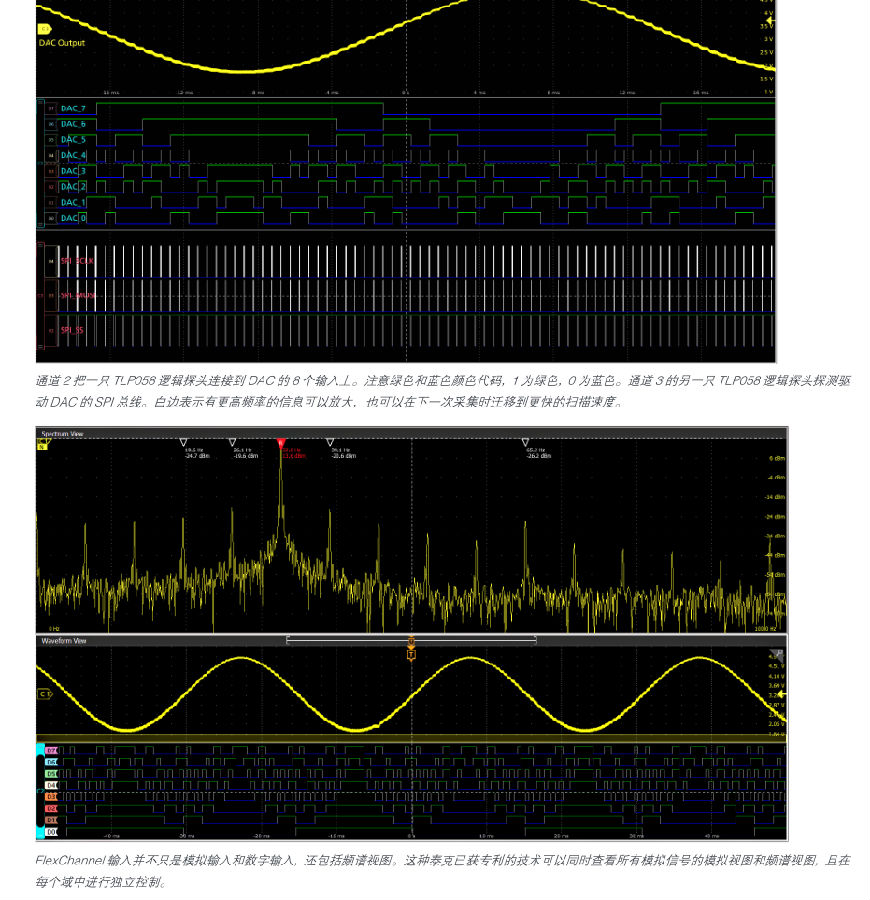Click the corner icon atop the Waveform View scale

(x=776, y=654)
